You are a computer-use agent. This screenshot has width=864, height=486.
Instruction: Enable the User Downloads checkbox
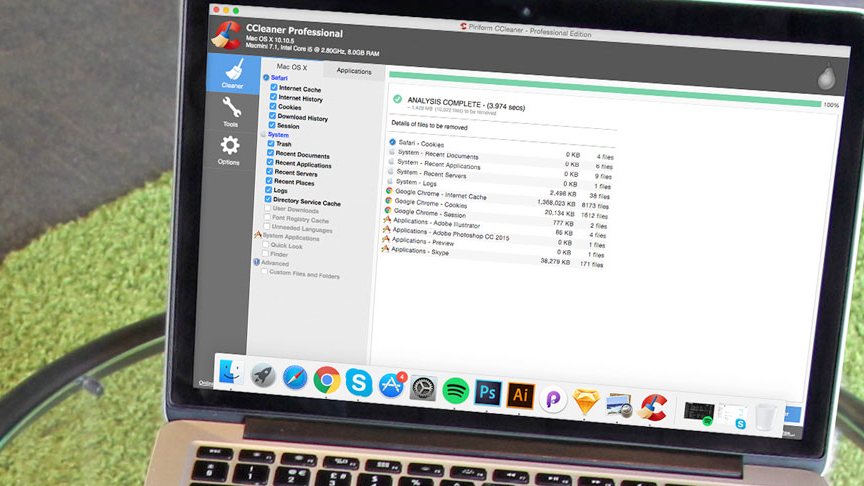pos(267,208)
